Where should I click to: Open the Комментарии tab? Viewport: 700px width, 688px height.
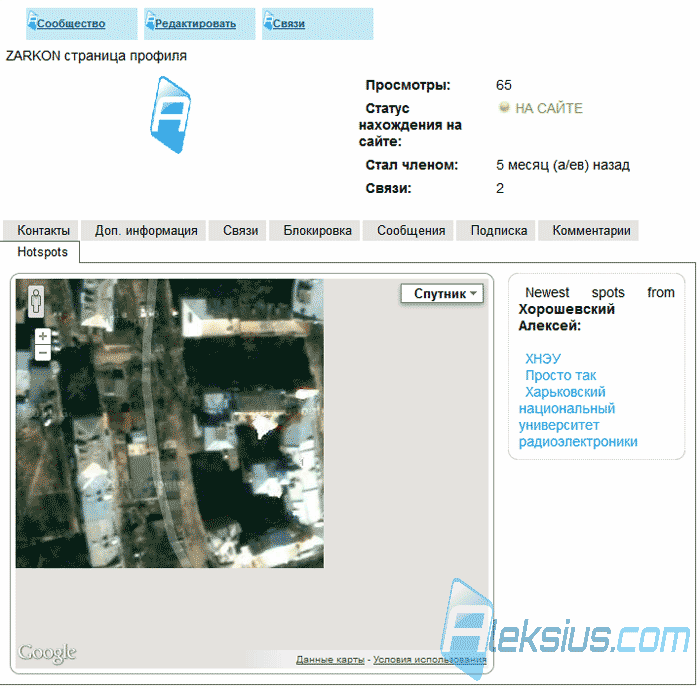(x=588, y=230)
